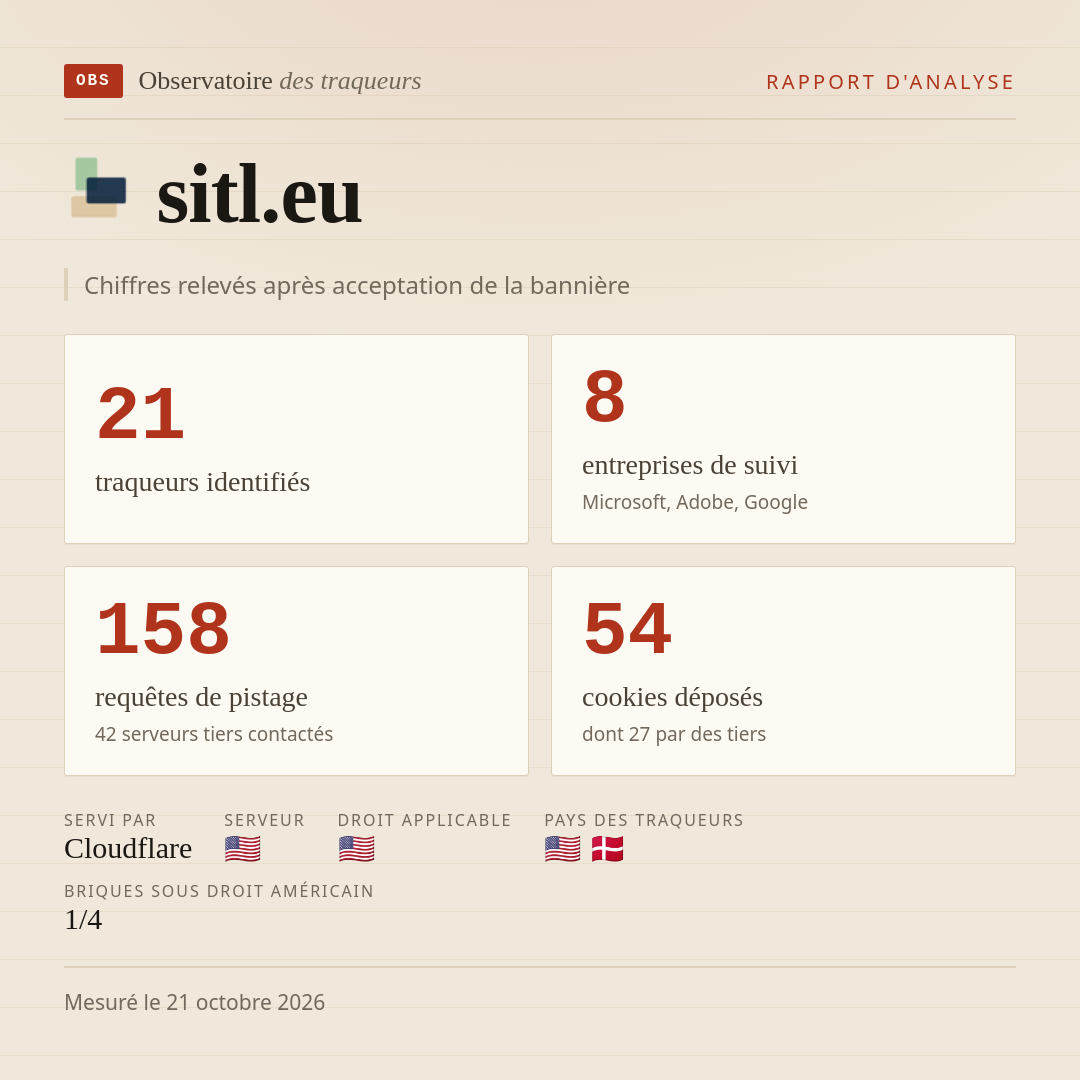Image resolution: width=1080 pixels, height=1080 pixels.
Task: Click the Danish flag under PAYS DES TRAQUEURS
Action: (608, 849)
